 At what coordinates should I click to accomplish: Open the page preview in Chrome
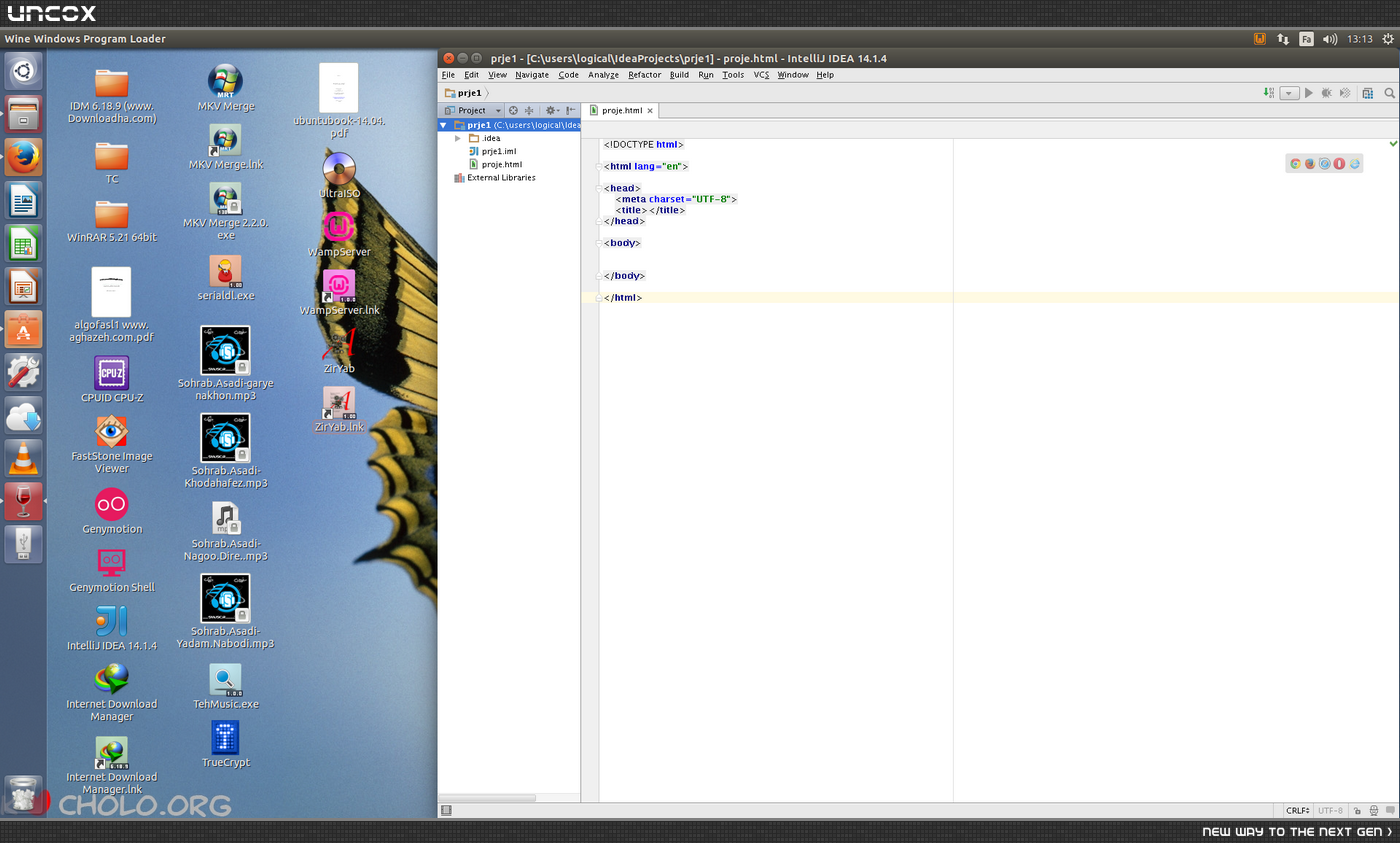1295,163
